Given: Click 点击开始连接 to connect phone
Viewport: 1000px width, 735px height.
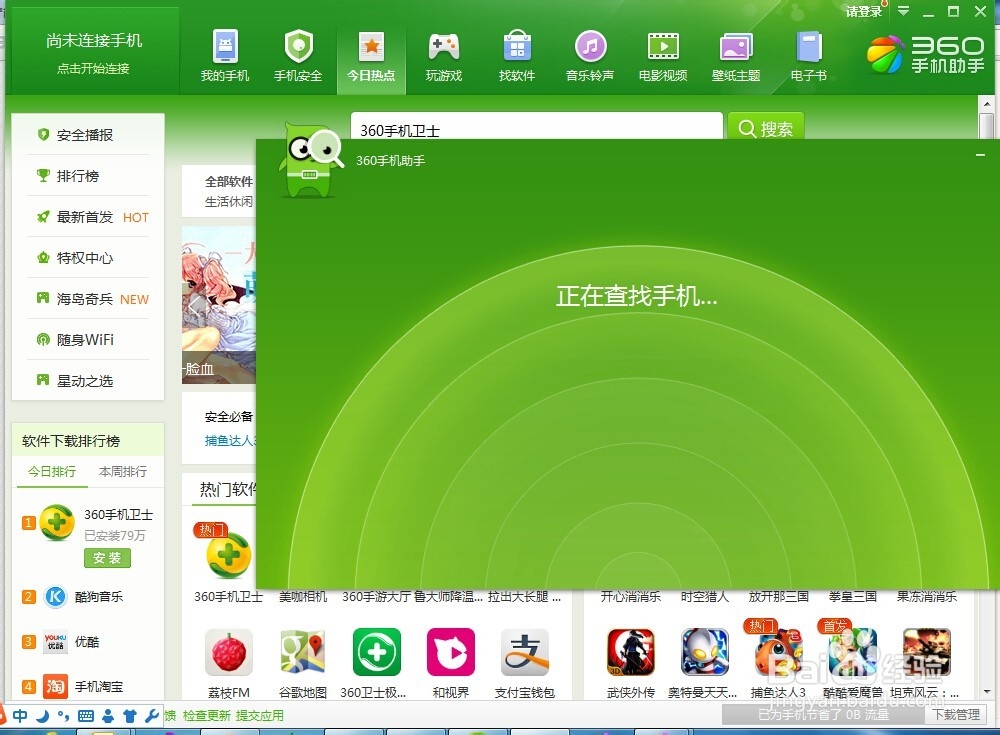Looking at the screenshot, I should tap(93, 68).
